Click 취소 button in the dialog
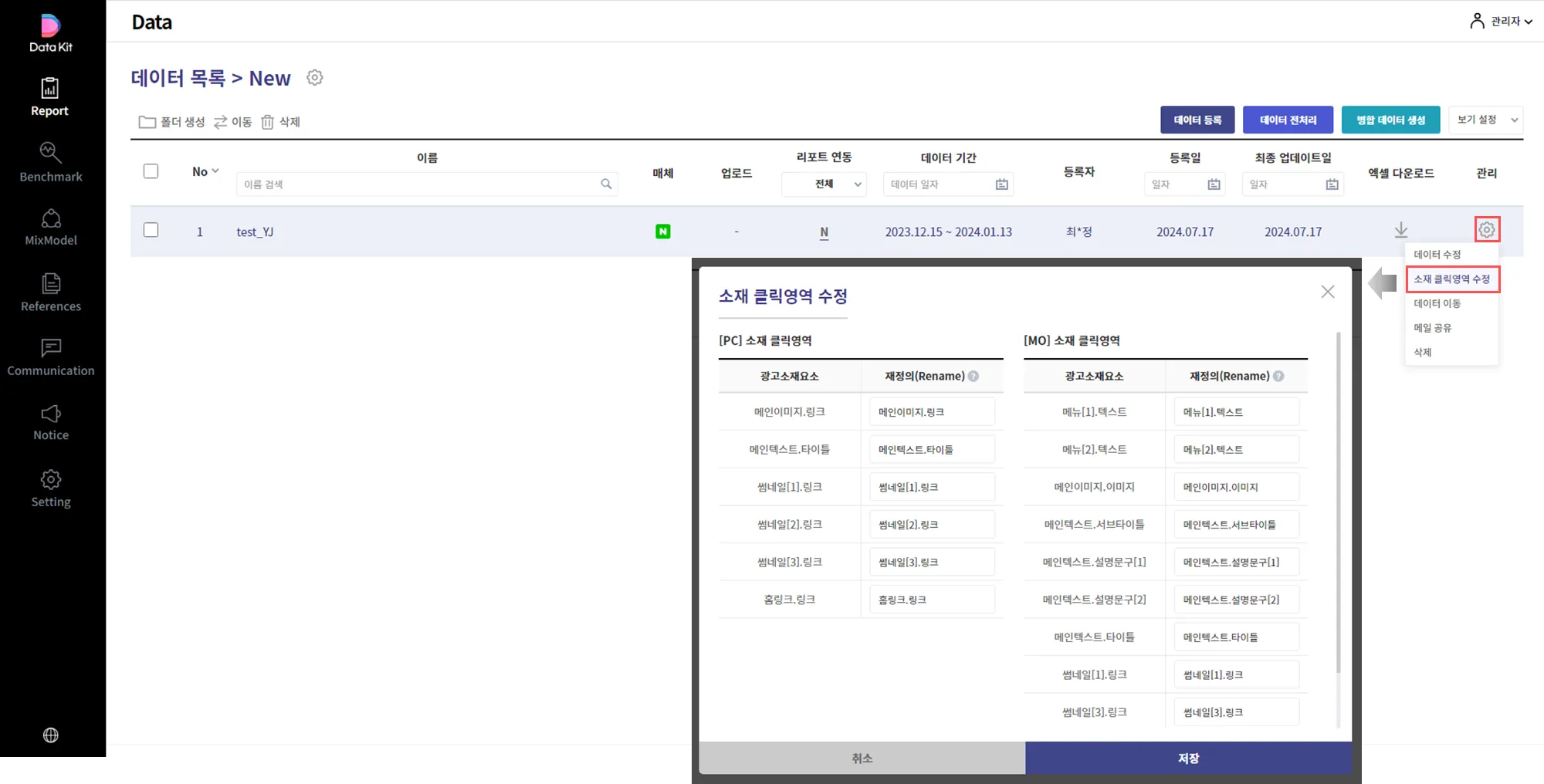Screen dimensions: 1544x784 tap(862, 758)
